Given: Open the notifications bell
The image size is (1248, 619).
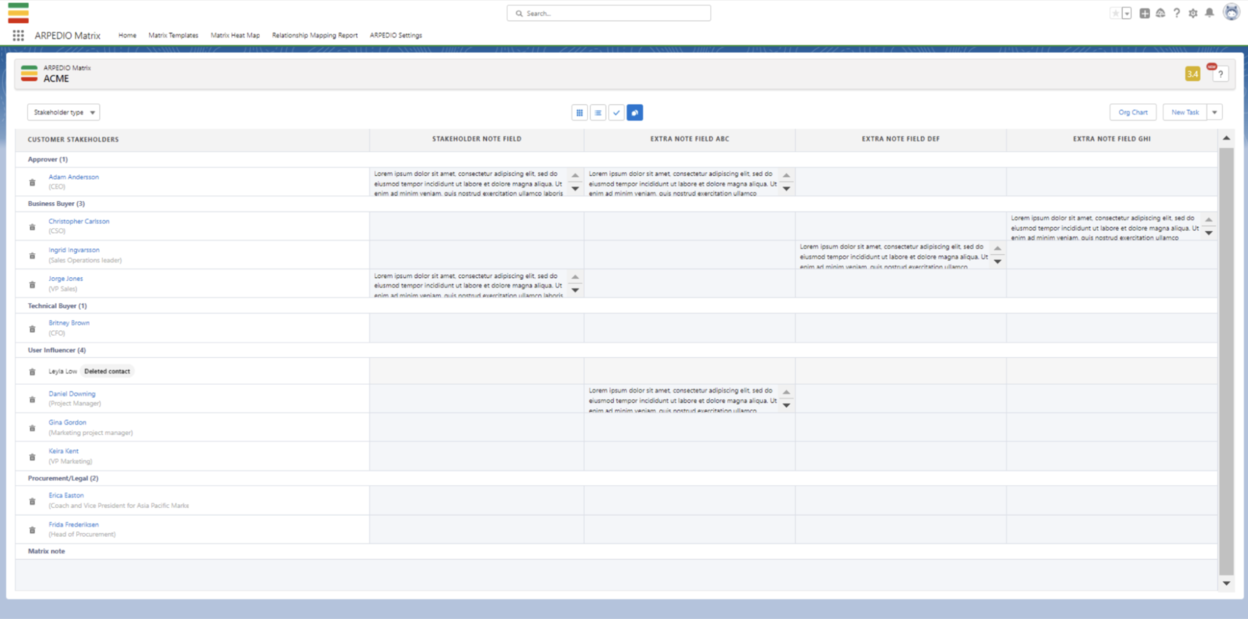Looking at the screenshot, I should point(1209,13).
